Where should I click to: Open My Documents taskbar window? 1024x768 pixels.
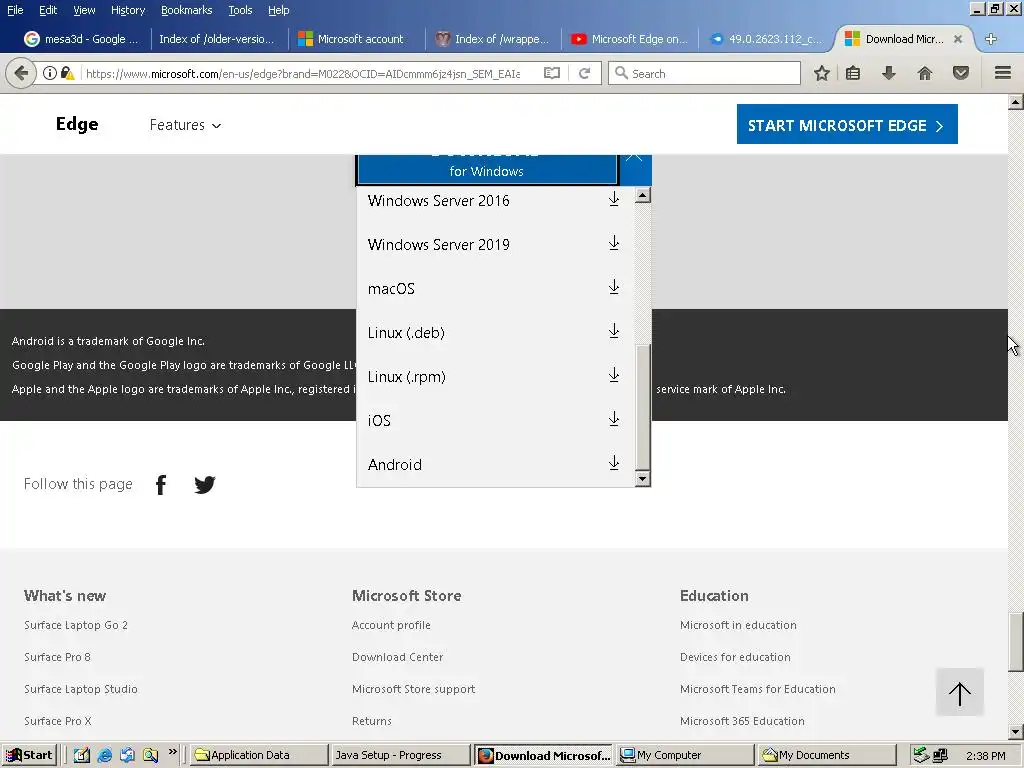826,755
